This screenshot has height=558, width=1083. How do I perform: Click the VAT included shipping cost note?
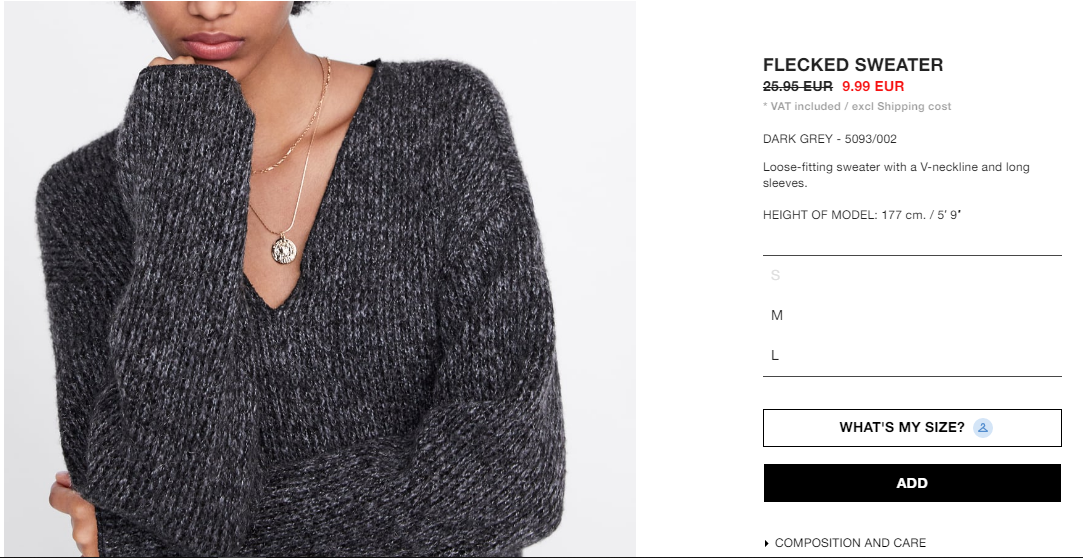(x=856, y=106)
